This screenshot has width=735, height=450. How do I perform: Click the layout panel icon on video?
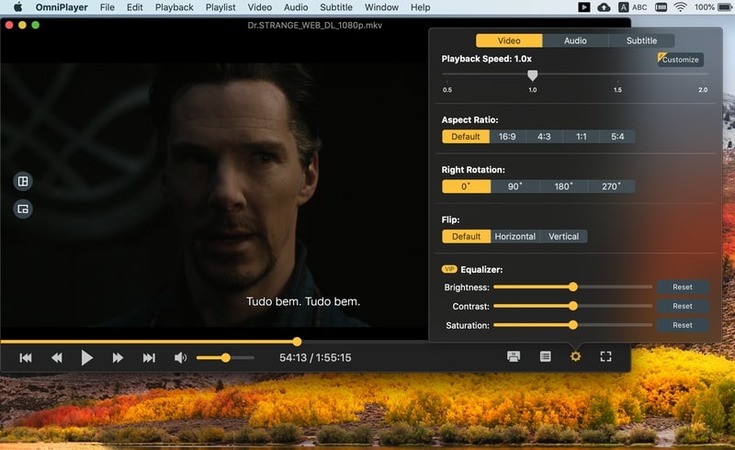pyautogui.click(x=23, y=181)
